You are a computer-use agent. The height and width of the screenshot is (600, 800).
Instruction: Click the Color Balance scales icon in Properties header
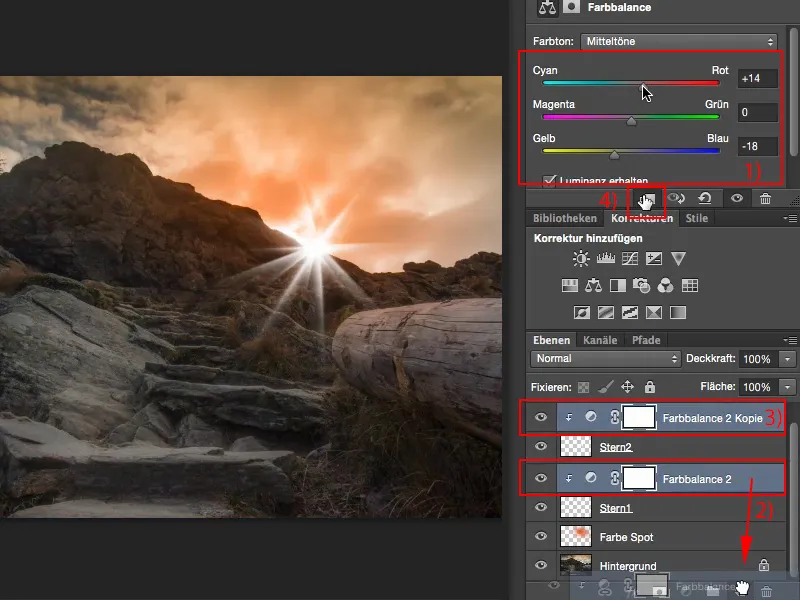(x=547, y=7)
